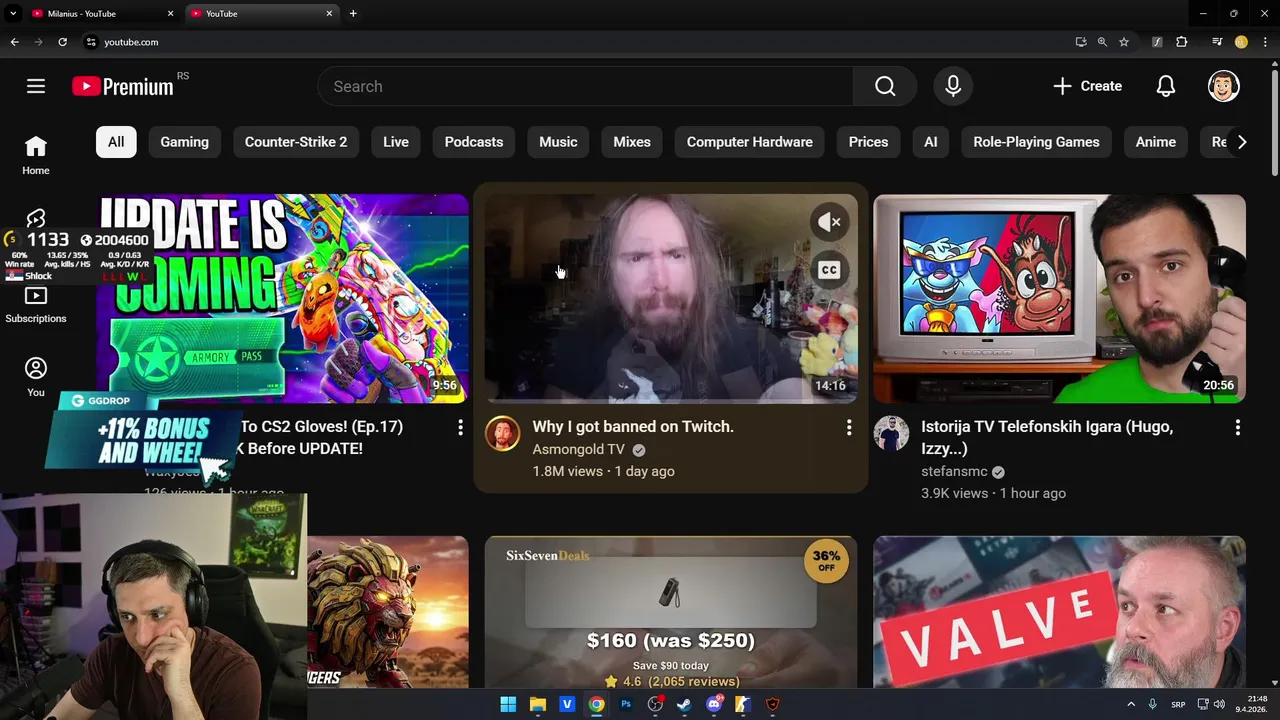Screen dimensions: 1280x720
Task: Open Steam from the taskbar
Action: click(x=684, y=704)
